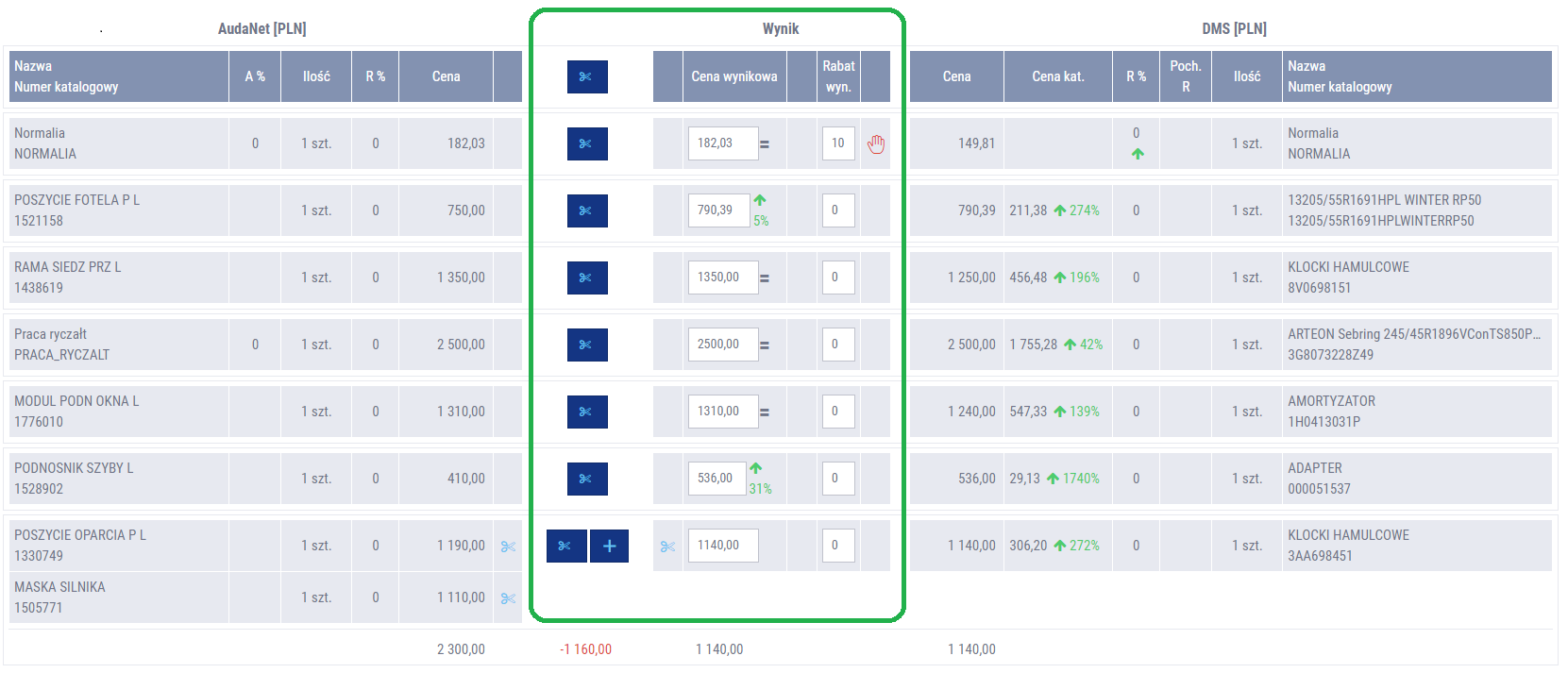Click the scissors button in the Praca ryczałt row
1568x673 pixels.
586,345
